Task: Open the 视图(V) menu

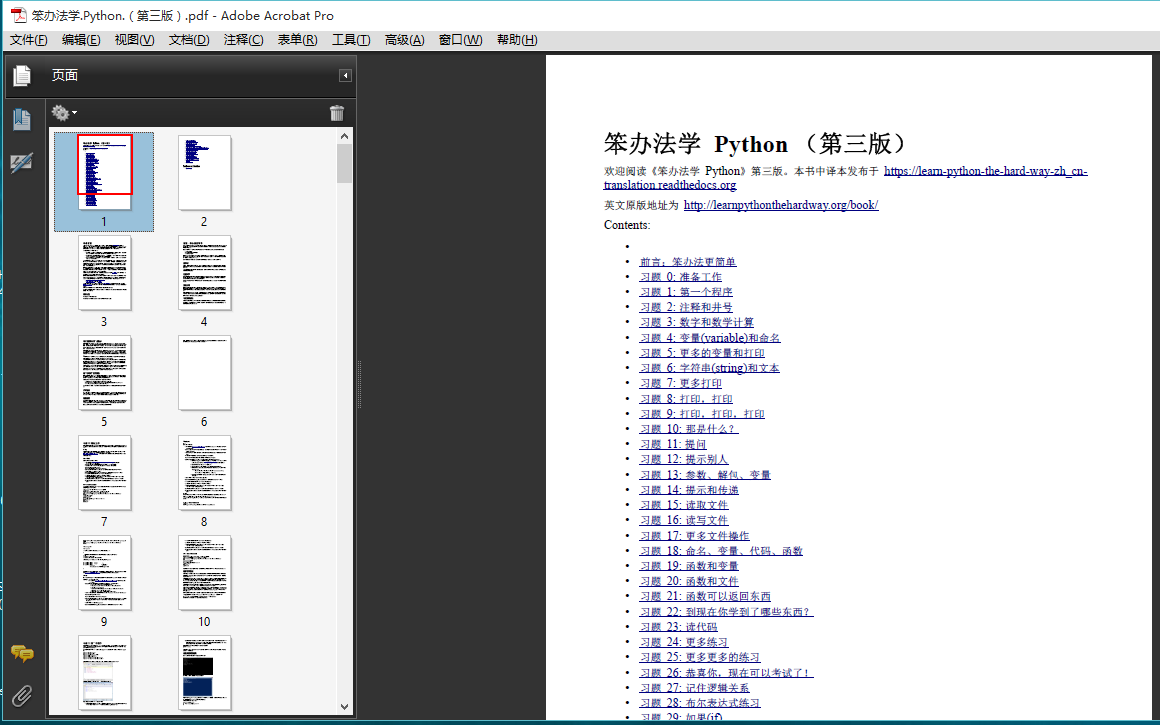Action: 134,40
